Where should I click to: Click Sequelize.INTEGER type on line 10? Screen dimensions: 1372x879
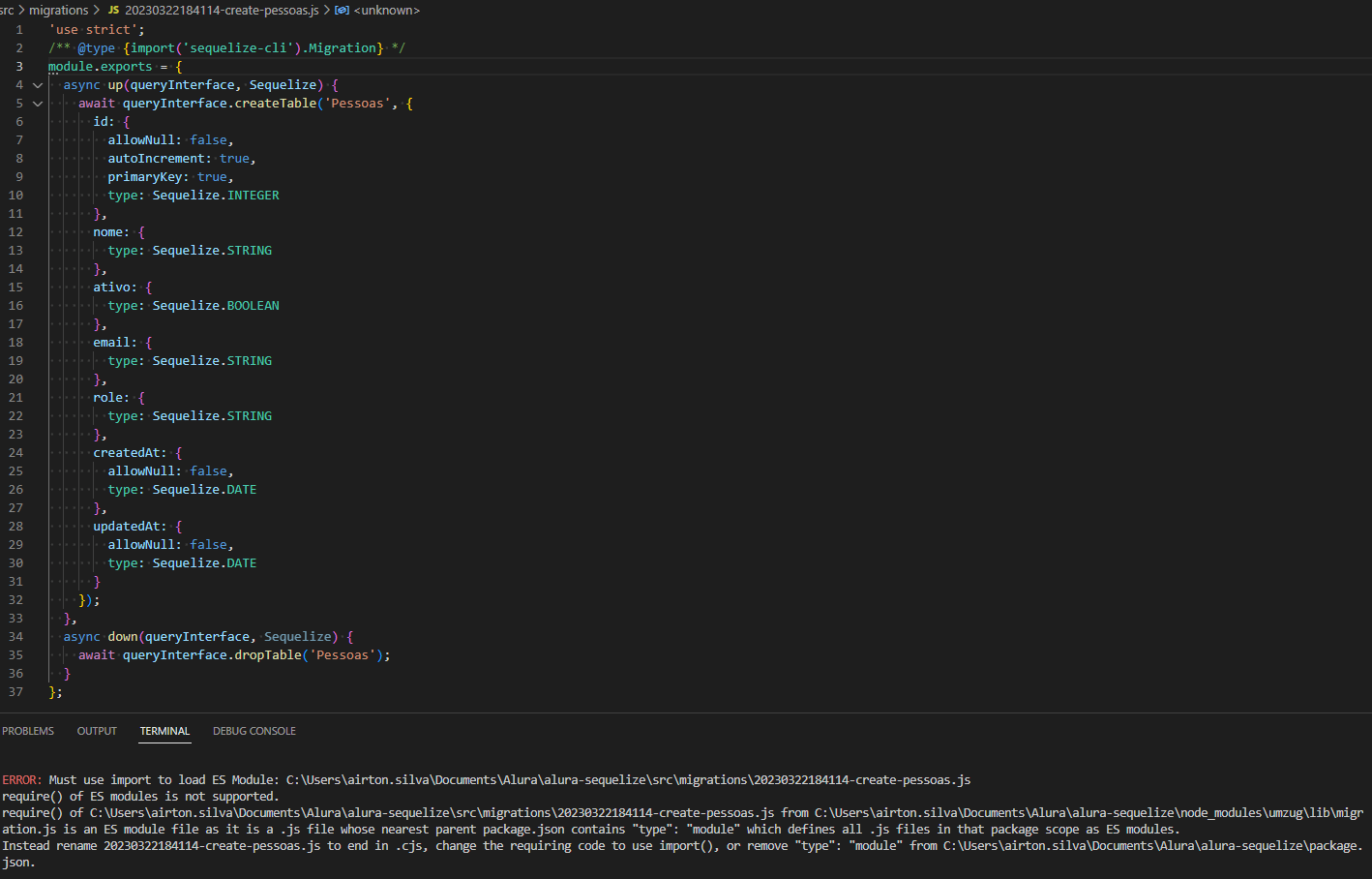[216, 196]
